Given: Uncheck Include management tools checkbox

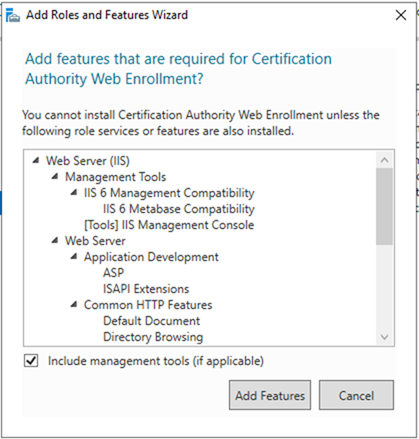Looking at the screenshot, I should [x=31, y=361].
